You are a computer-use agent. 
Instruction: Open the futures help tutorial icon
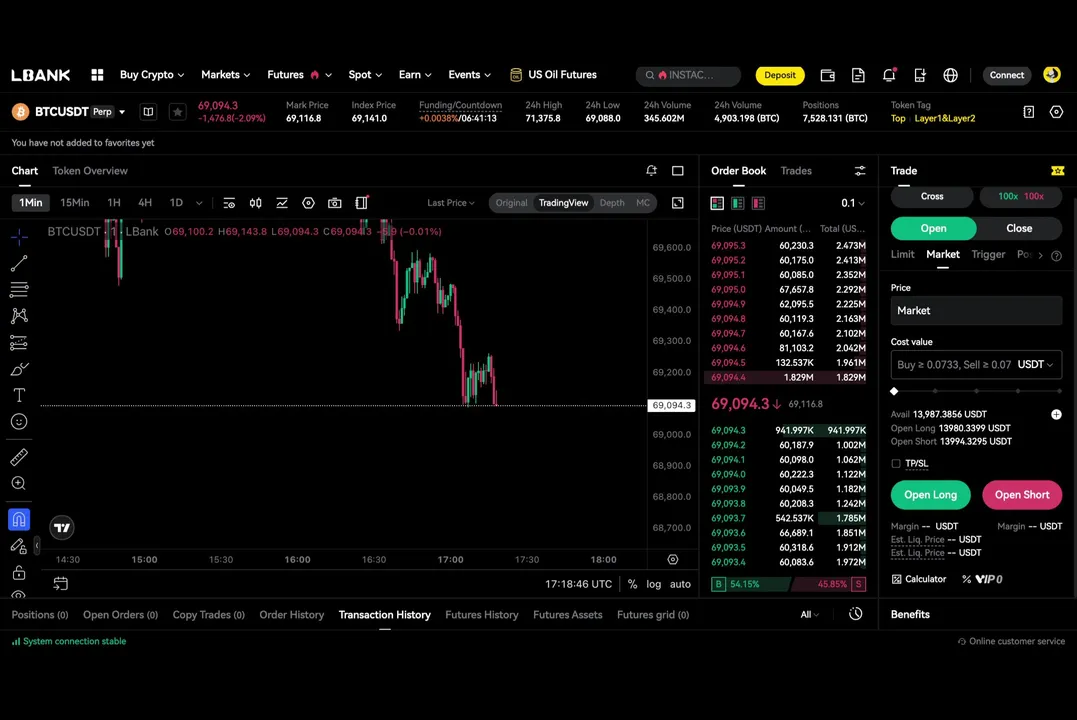tap(1028, 111)
